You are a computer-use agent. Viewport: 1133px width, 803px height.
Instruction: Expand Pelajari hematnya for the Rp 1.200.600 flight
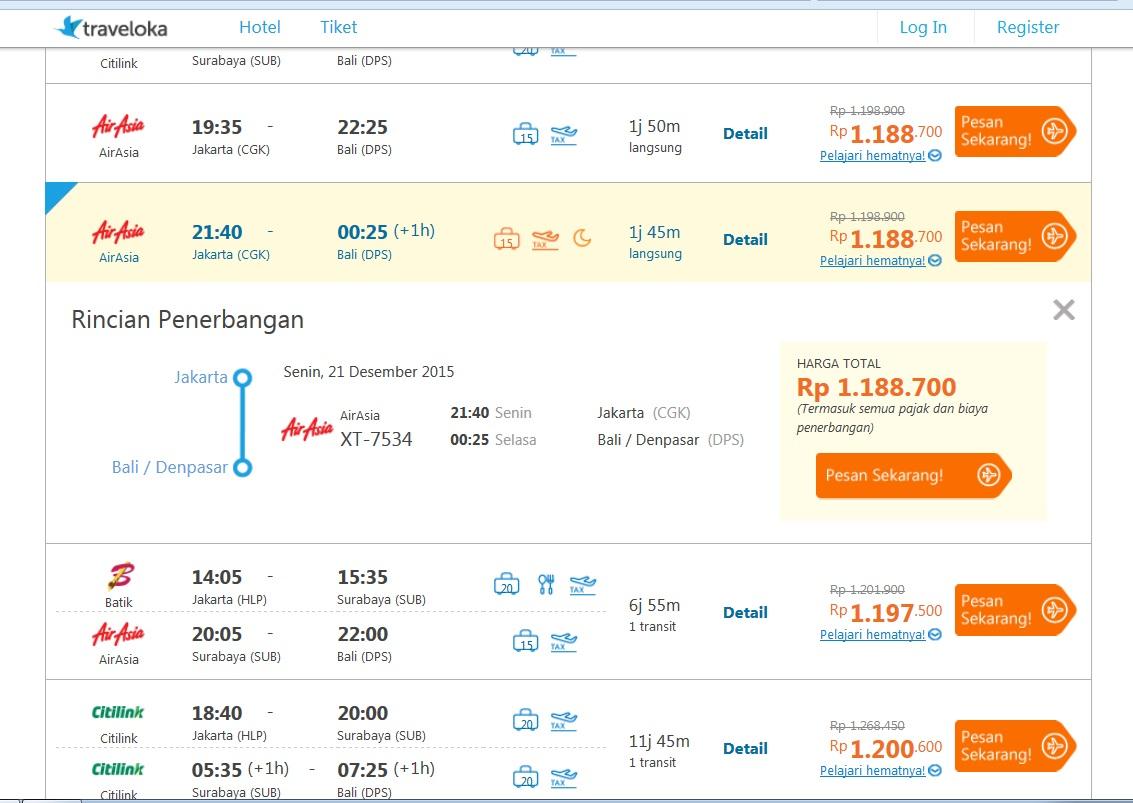[880, 771]
